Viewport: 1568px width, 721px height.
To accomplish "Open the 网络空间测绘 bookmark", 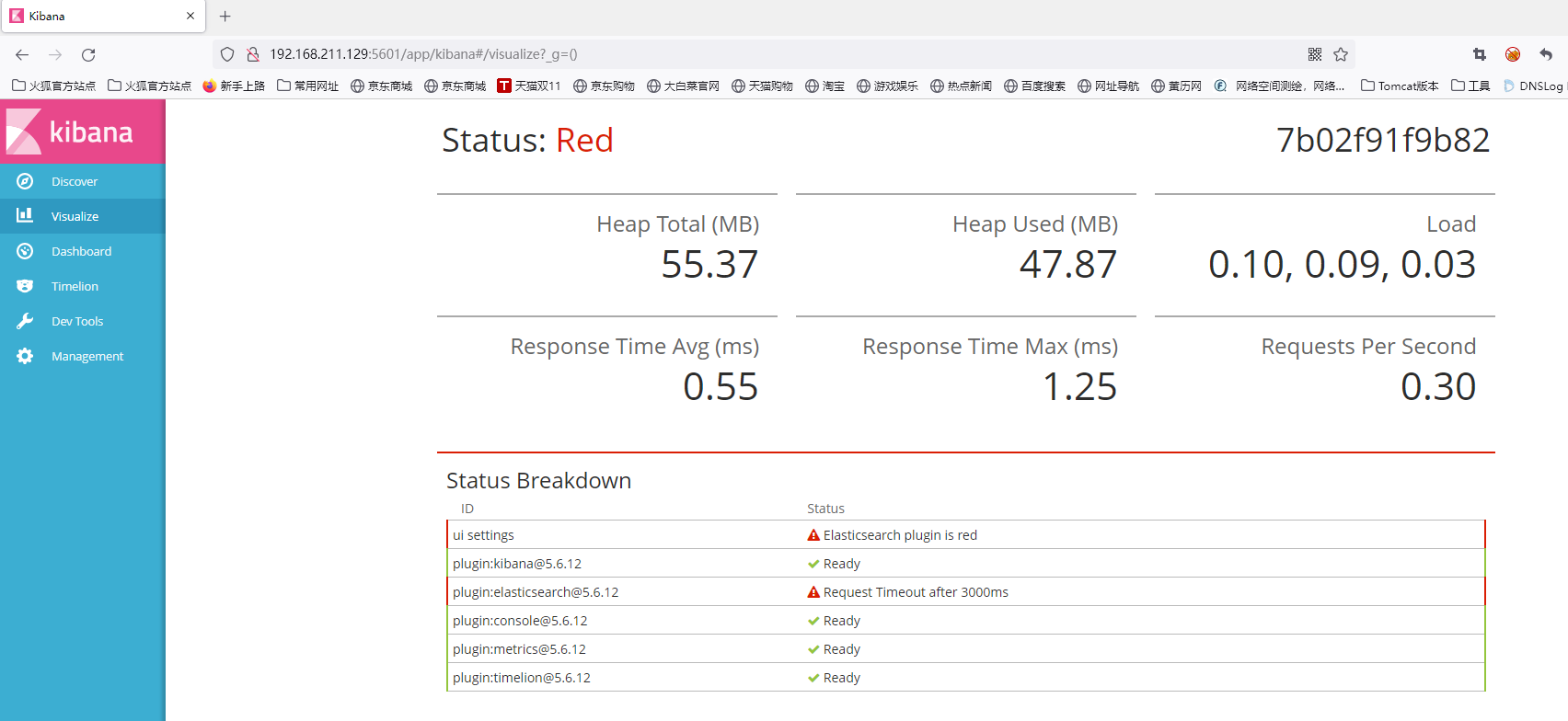I will pyautogui.click(x=1279, y=86).
